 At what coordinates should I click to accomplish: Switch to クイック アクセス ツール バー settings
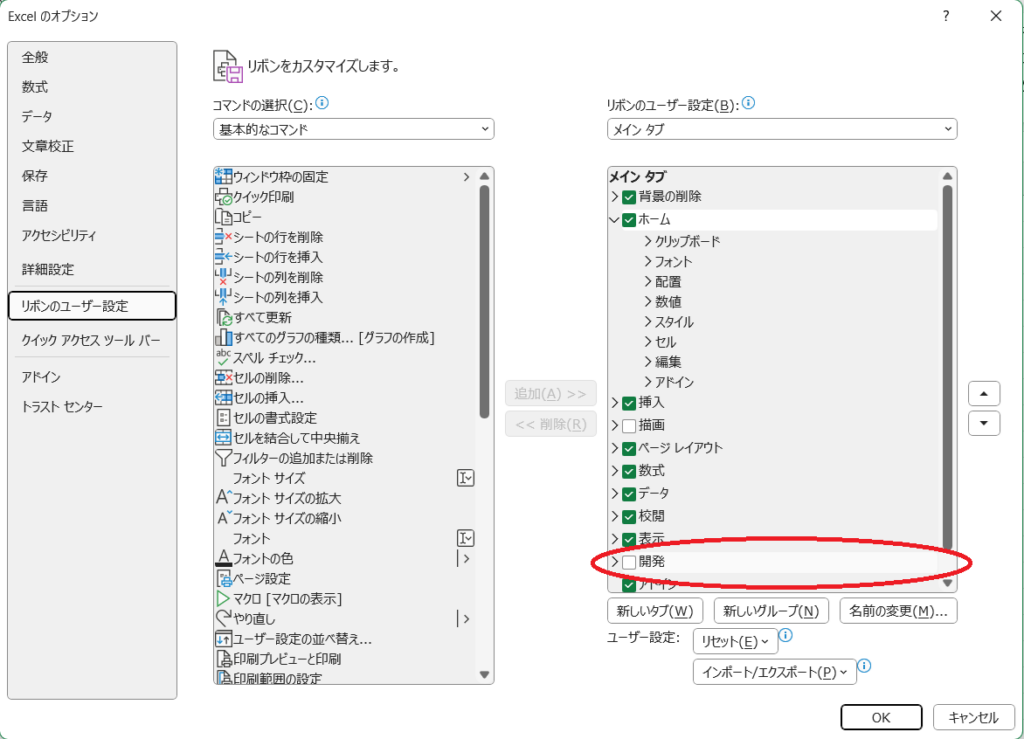pos(91,341)
